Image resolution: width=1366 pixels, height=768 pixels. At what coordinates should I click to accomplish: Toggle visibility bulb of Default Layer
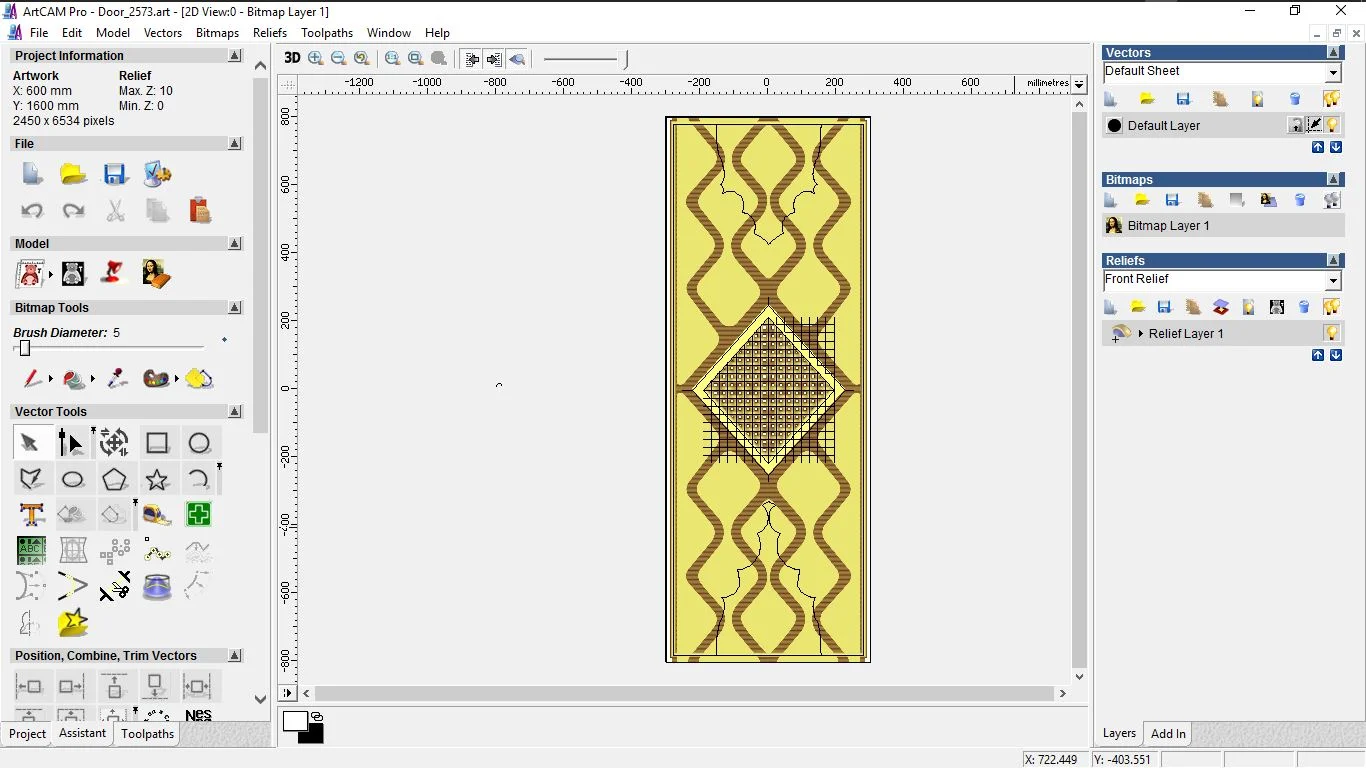(1332, 125)
